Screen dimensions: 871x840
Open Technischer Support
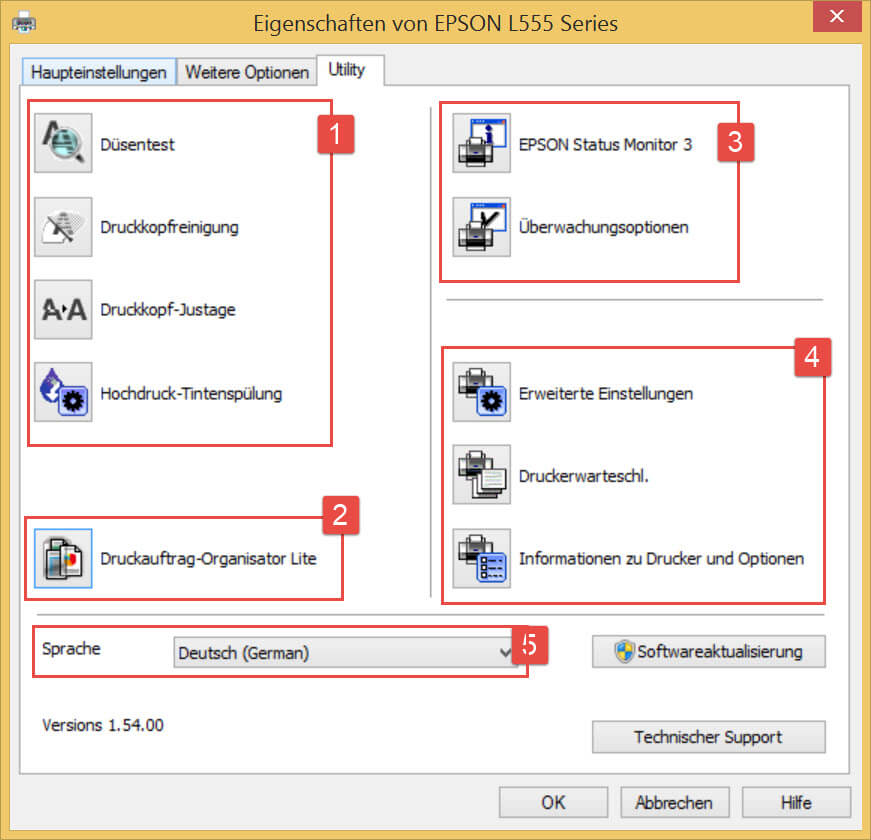709,737
